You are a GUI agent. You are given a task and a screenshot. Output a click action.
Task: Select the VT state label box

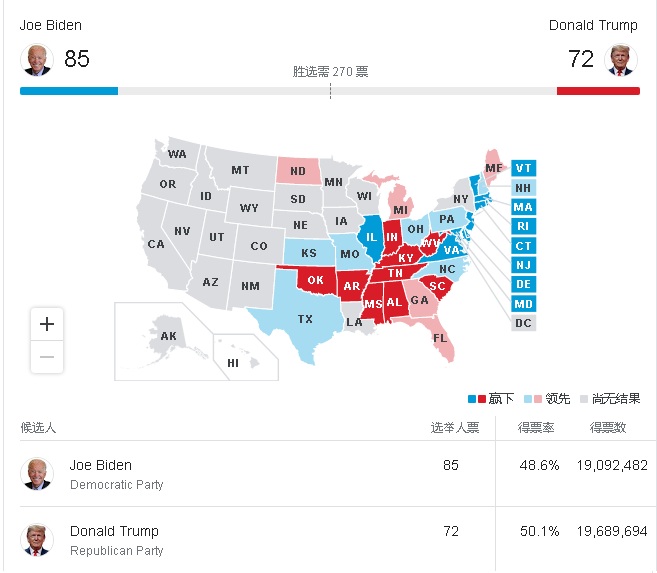(x=523, y=168)
